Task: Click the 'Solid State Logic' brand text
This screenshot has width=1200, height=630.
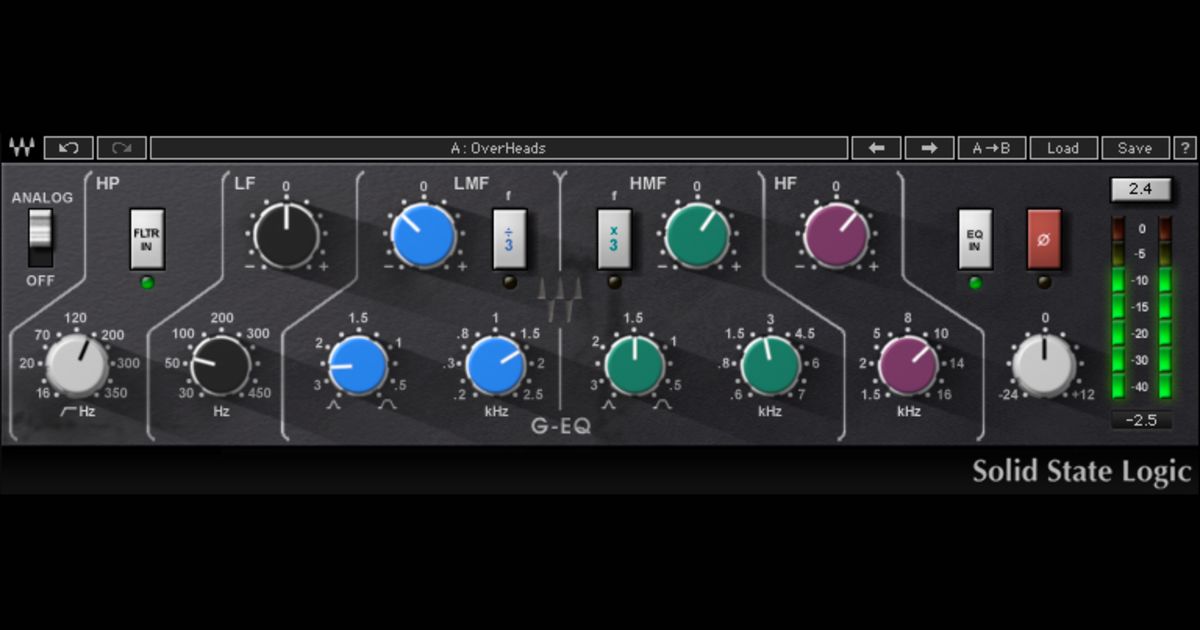Action: [1082, 472]
